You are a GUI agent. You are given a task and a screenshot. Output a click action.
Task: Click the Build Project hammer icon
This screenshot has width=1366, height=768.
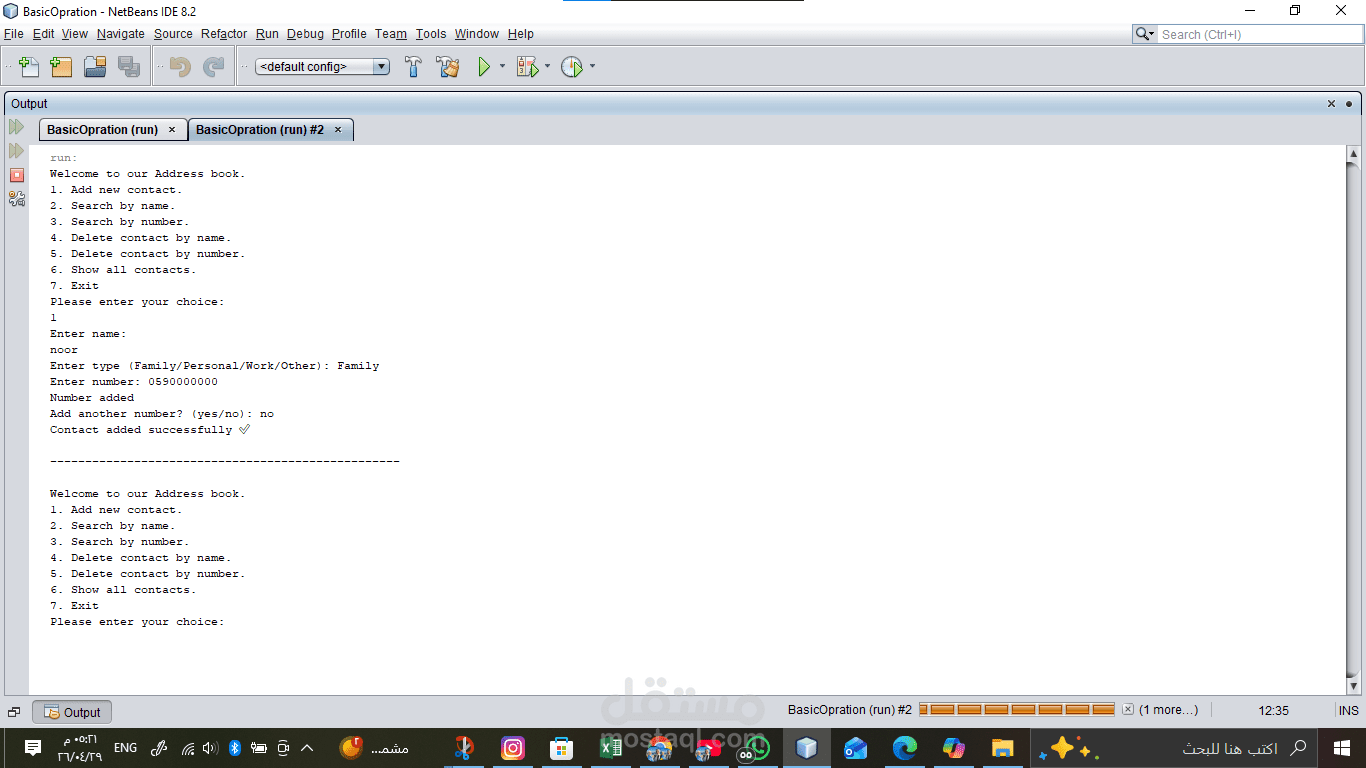point(413,67)
